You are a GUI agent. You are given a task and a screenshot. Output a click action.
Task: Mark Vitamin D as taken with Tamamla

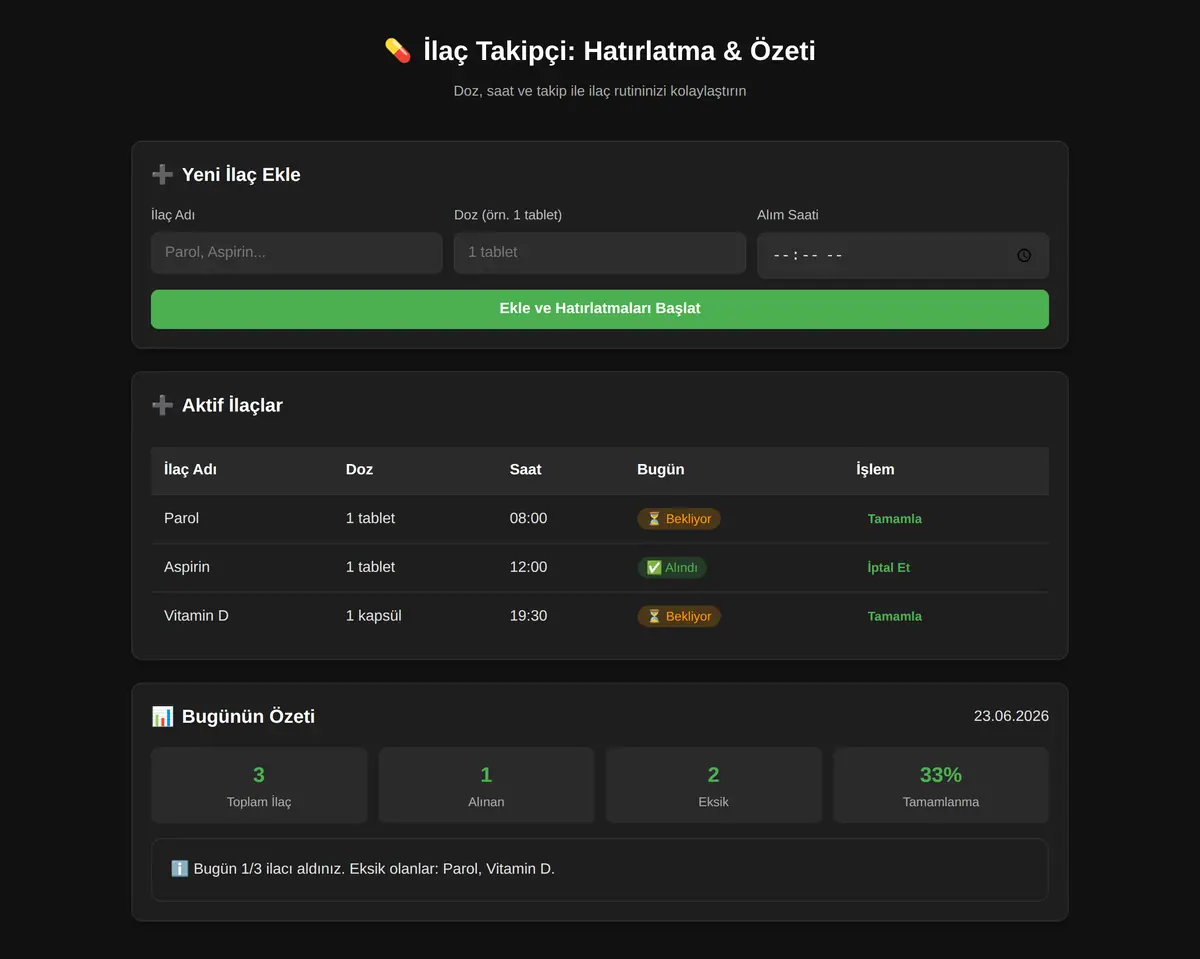[895, 617]
